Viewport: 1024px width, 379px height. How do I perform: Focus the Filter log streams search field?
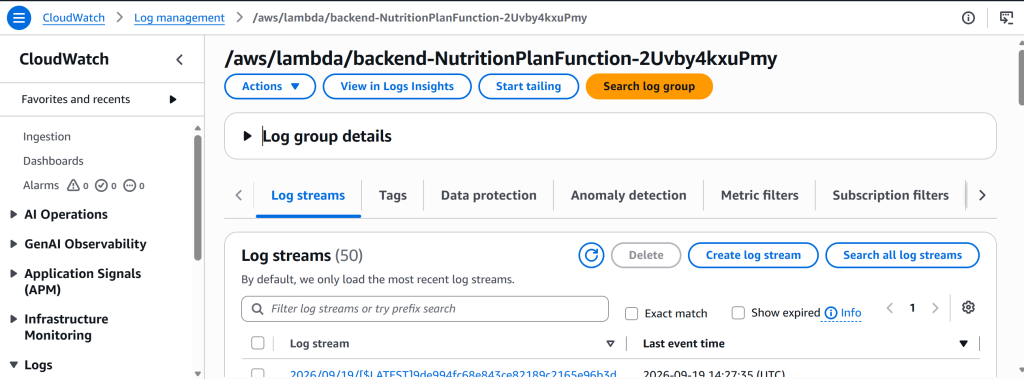pyautogui.click(x=424, y=309)
